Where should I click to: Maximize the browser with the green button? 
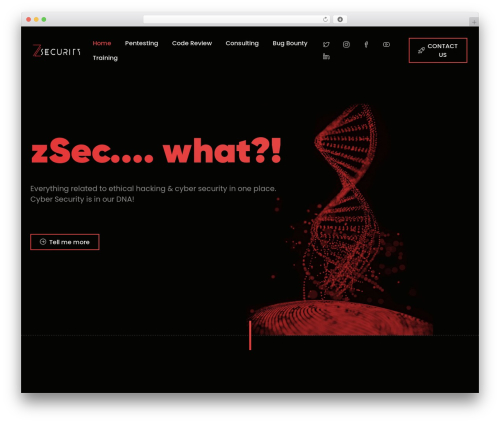44,19
